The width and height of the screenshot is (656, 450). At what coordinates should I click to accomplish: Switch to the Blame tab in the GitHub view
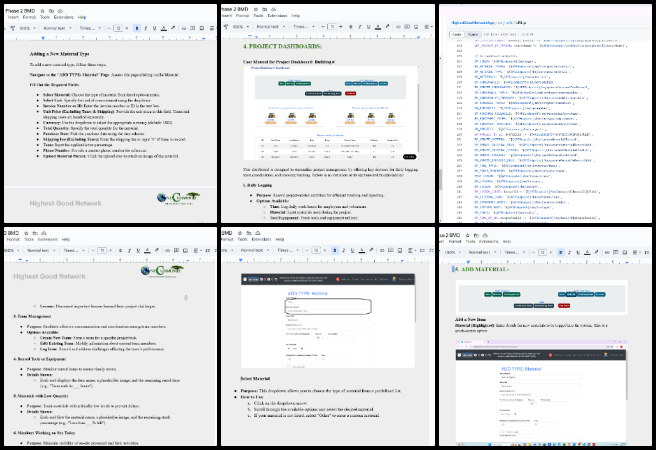point(473,34)
